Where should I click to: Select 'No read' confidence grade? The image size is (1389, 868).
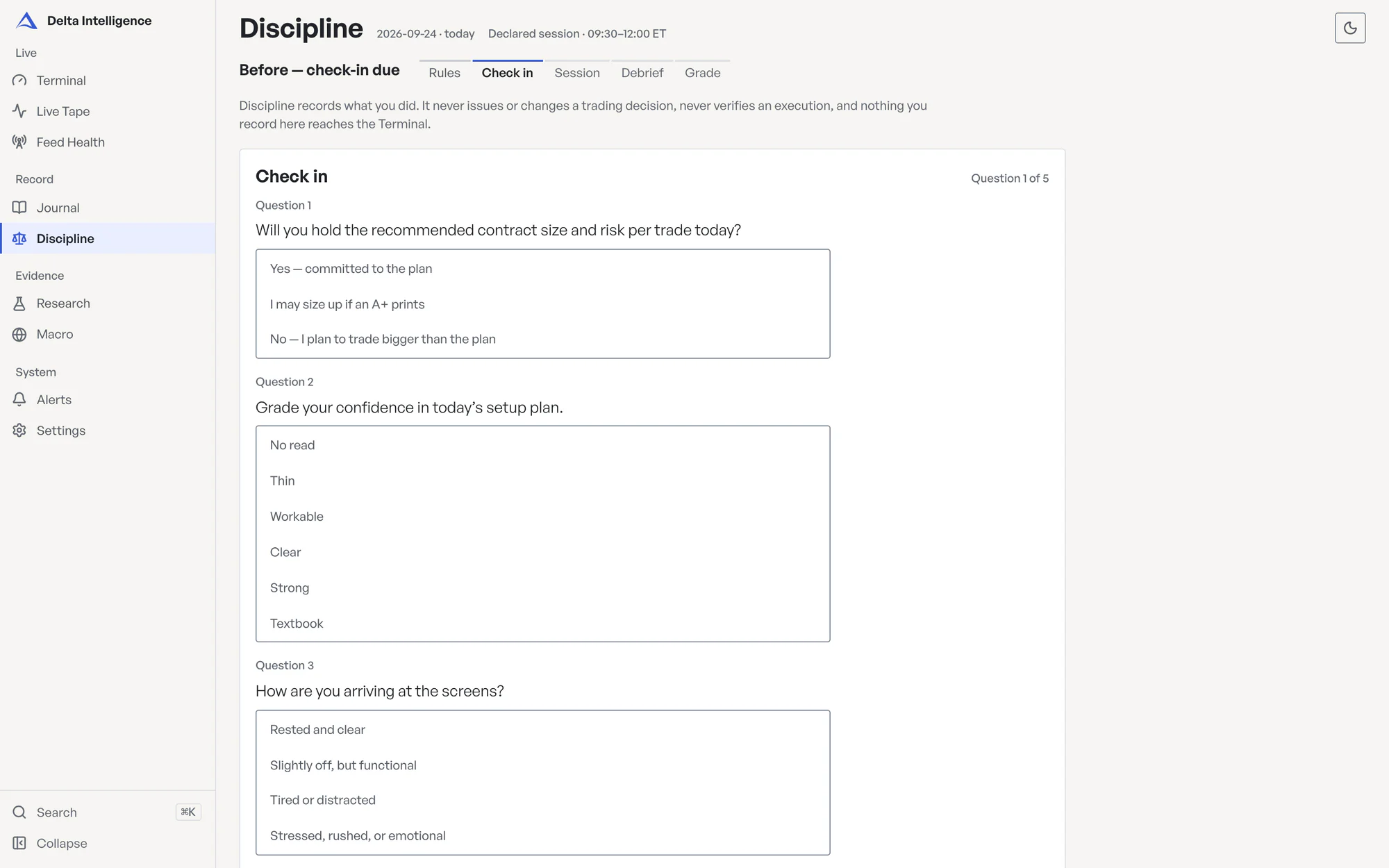[542, 445]
